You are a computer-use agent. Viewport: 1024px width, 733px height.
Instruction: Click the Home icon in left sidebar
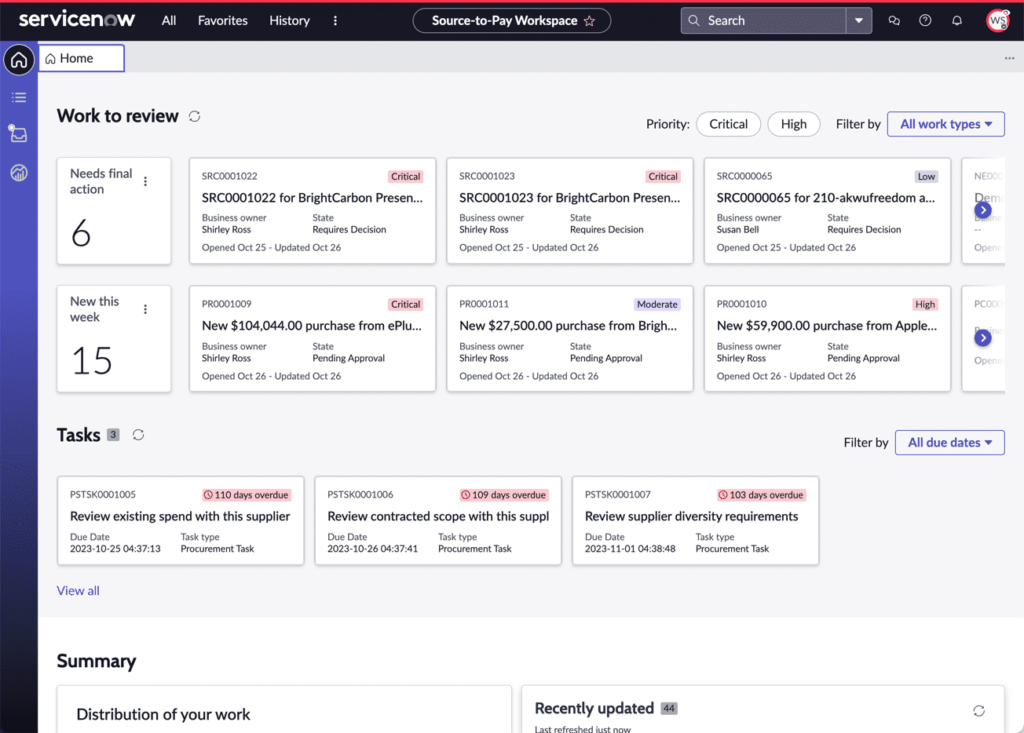(x=18, y=60)
